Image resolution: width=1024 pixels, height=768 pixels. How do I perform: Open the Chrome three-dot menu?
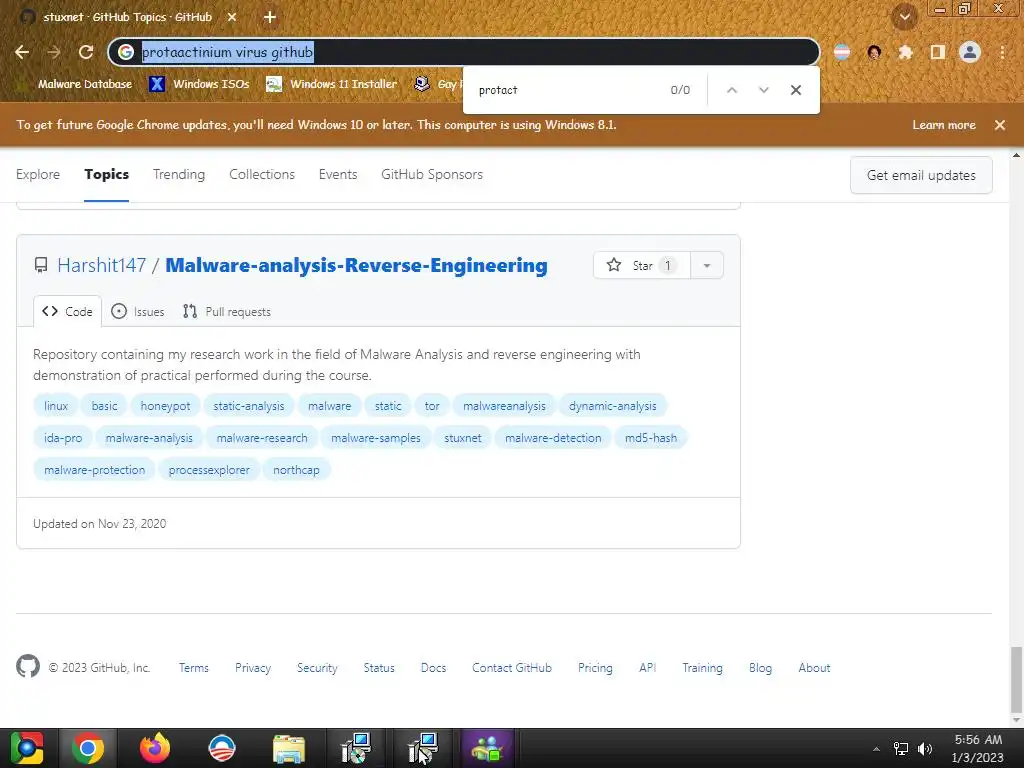pyautogui.click(x=1002, y=52)
